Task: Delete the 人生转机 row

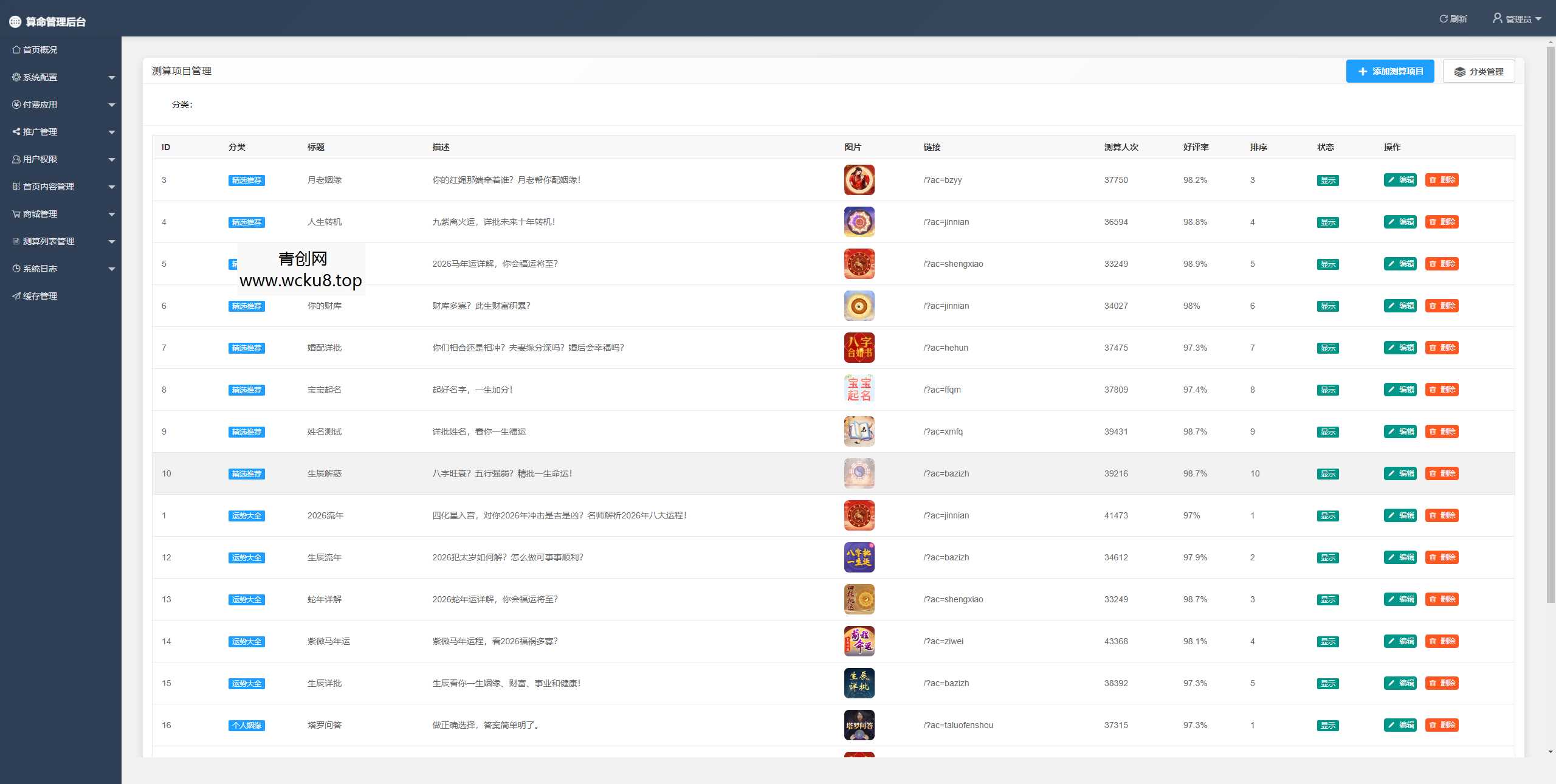Action: (1442, 222)
